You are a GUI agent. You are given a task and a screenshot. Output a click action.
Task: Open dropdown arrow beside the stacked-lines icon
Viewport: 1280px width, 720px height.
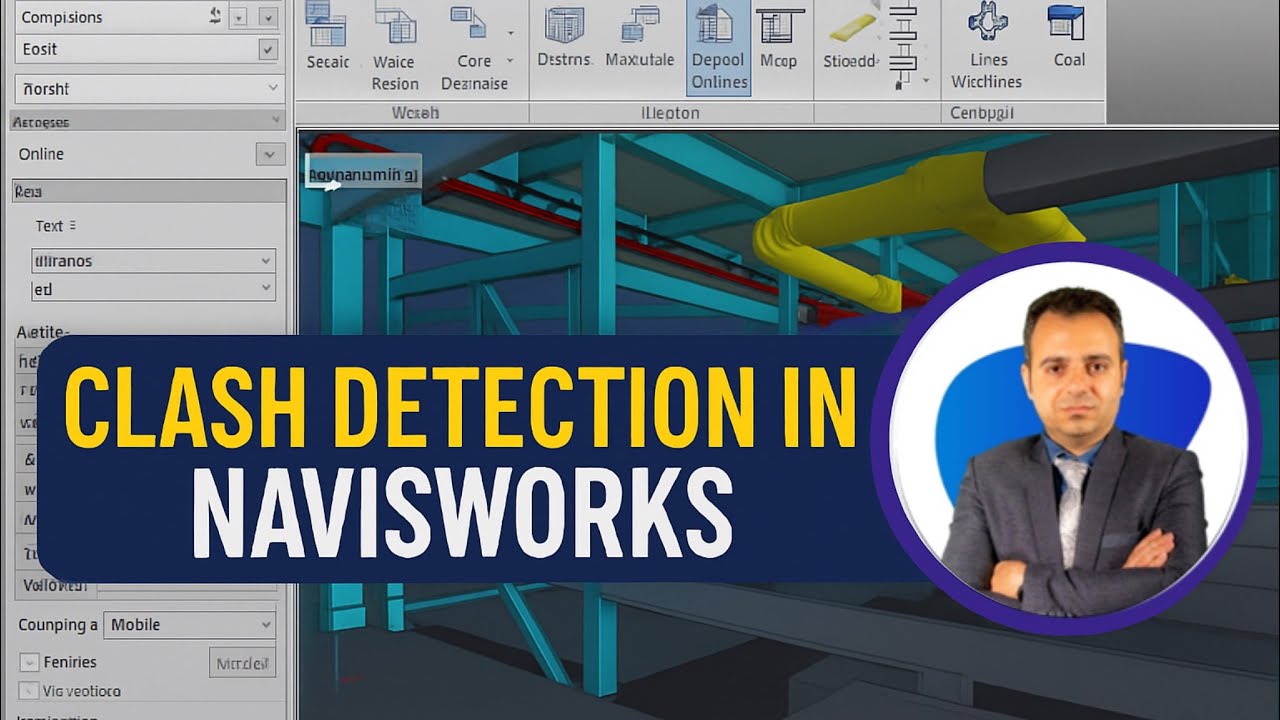coord(926,80)
